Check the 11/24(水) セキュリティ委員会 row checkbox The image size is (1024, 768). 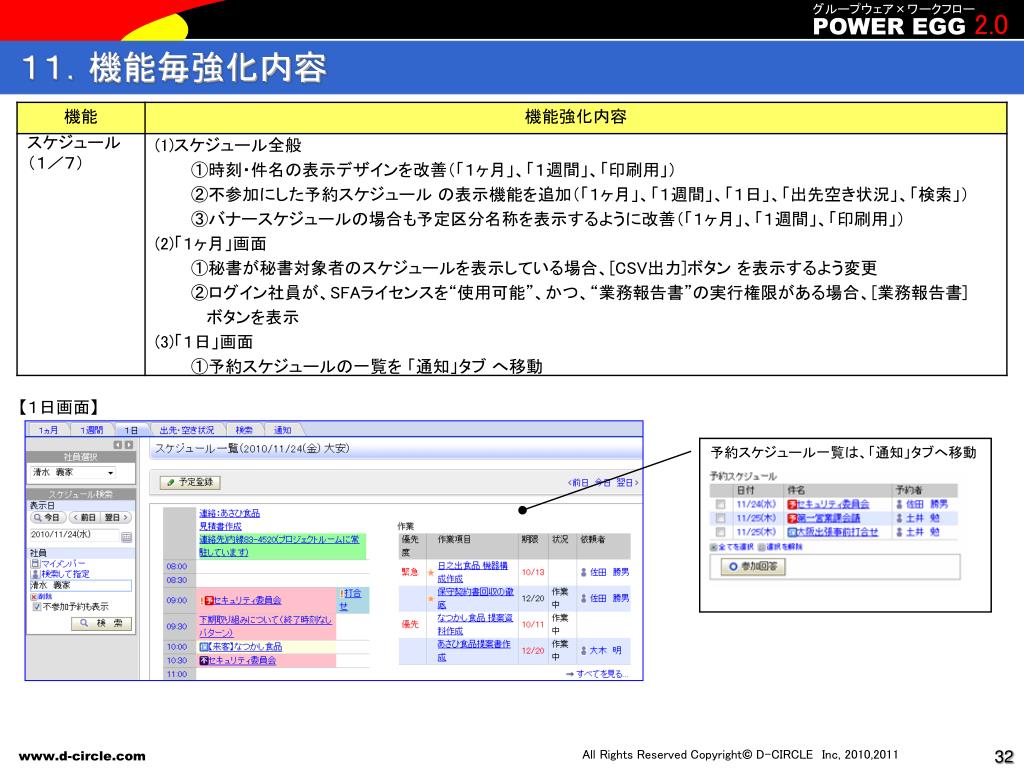pos(720,504)
